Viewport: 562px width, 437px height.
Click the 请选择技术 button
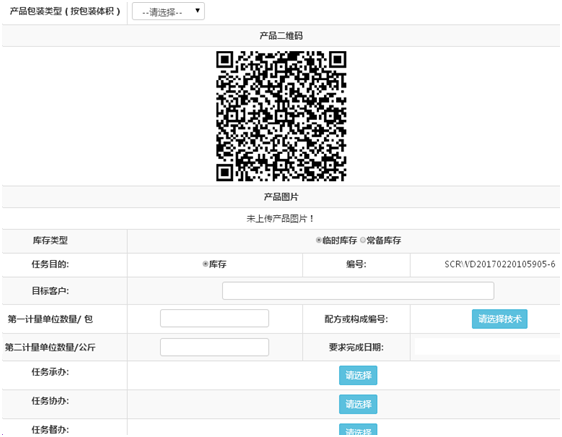(499, 319)
